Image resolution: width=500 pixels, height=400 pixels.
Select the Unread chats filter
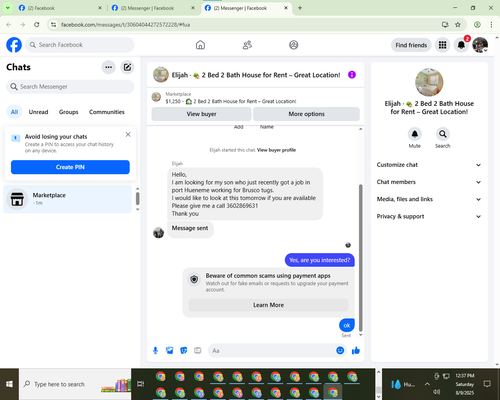[38, 112]
